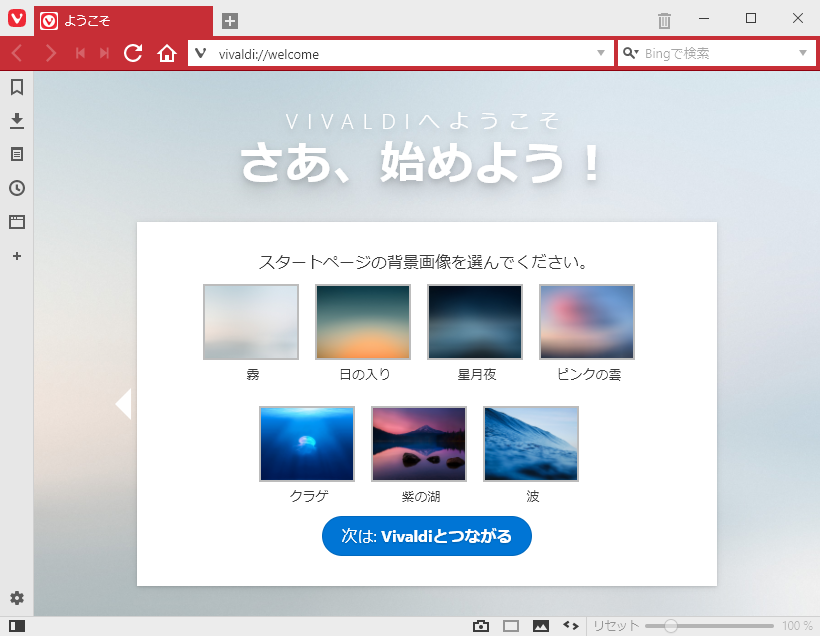Go to previous welcome step arrow
This screenshot has height=636, width=820.
(123, 404)
